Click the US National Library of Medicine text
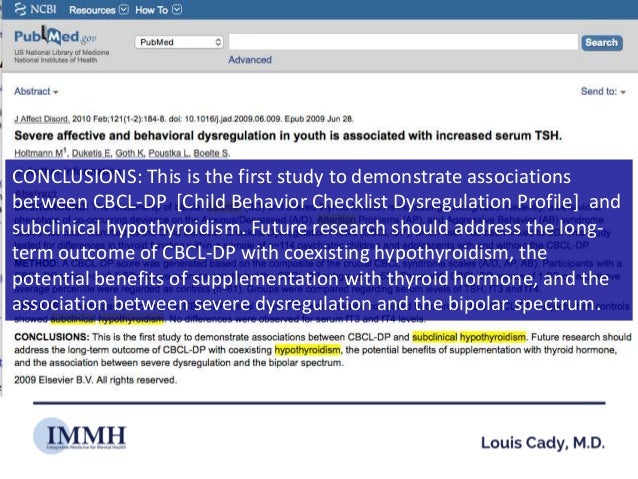The width and height of the screenshot is (638, 479). (x=61, y=52)
